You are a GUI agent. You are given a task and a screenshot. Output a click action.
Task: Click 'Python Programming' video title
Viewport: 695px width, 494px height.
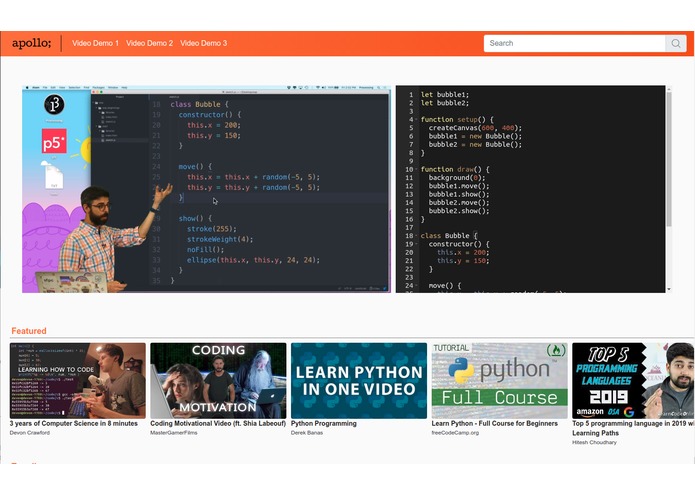(x=324, y=424)
